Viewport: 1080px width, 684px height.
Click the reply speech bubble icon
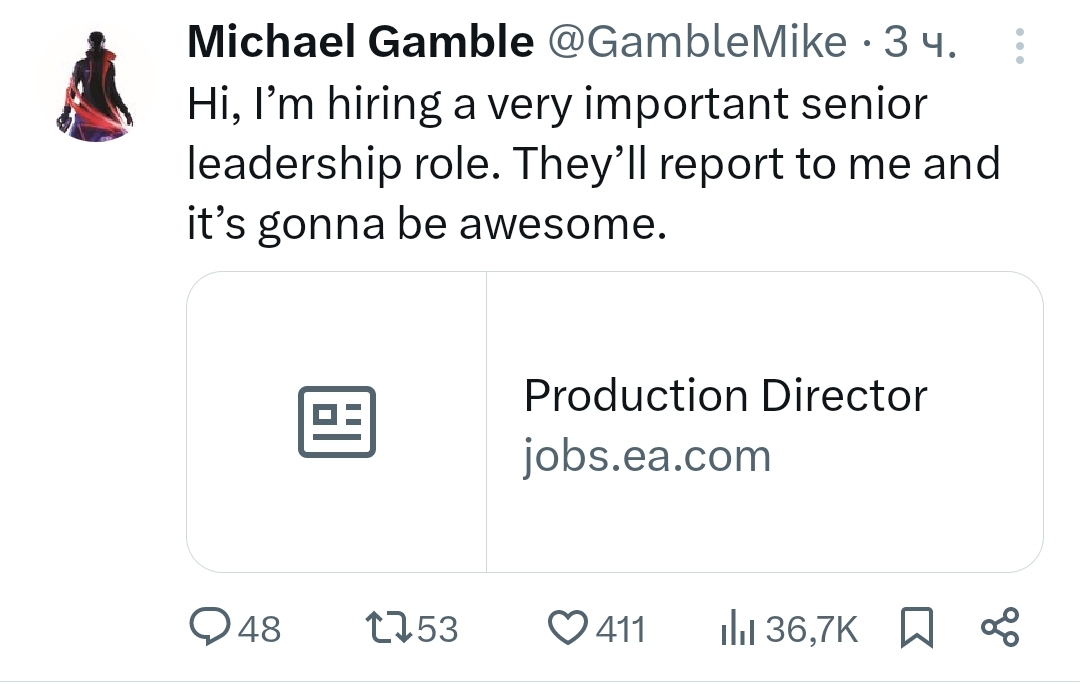pyautogui.click(x=209, y=628)
